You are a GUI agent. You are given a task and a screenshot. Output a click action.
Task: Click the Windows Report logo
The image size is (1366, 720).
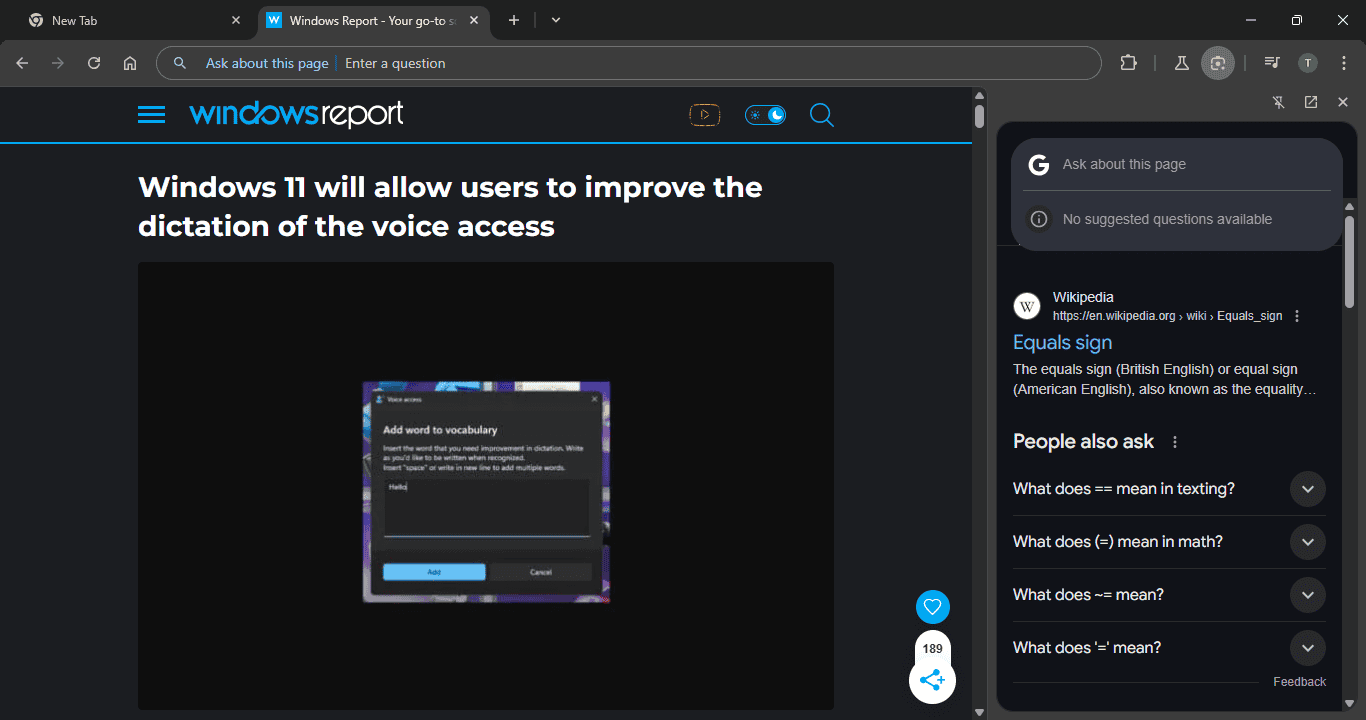(296, 114)
